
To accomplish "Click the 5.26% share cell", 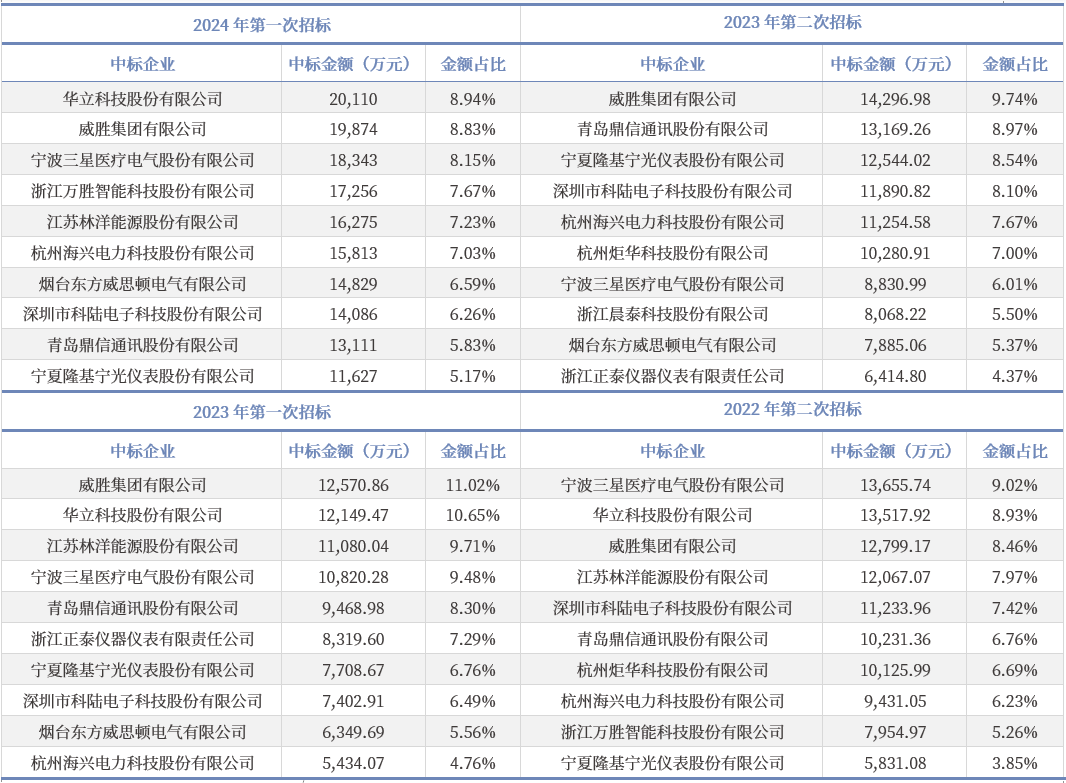I will click(x=1014, y=733).
